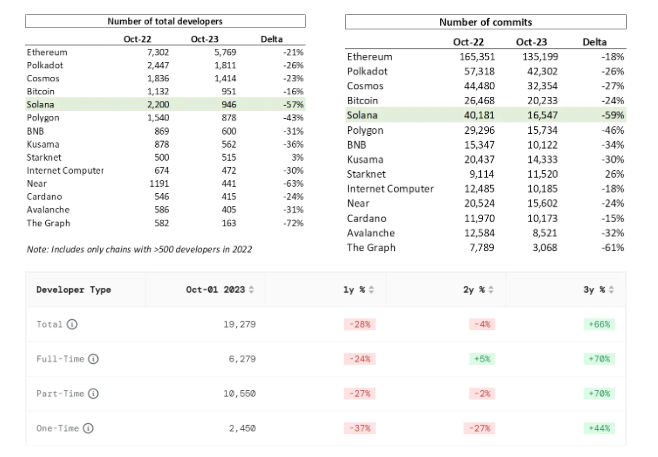Click the info icon next to Total
658x457 pixels.
click(73, 324)
